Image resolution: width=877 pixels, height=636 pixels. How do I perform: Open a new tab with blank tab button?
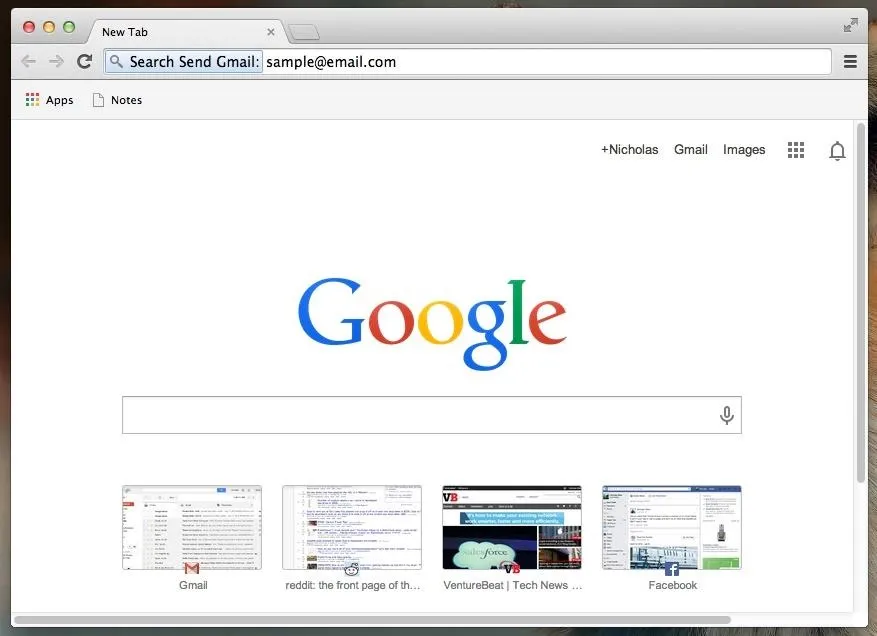tap(304, 32)
